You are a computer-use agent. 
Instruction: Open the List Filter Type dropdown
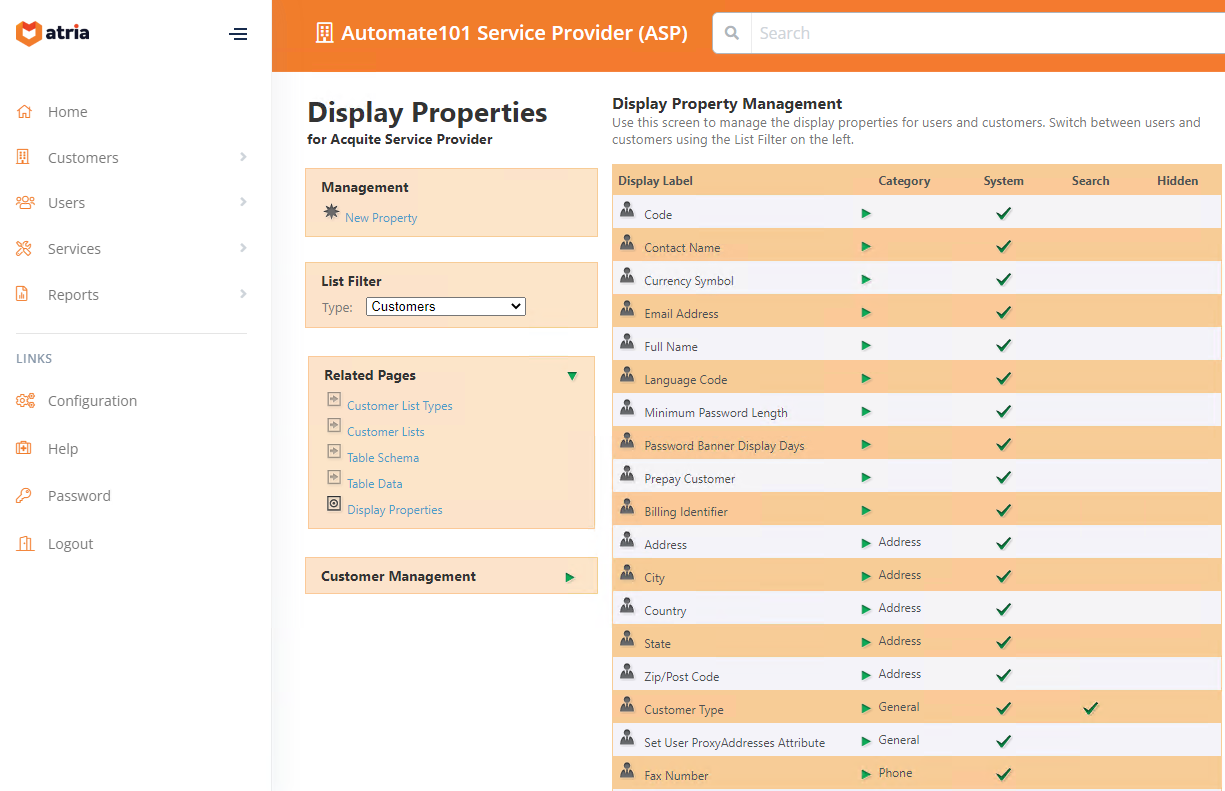tap(445, 306)
